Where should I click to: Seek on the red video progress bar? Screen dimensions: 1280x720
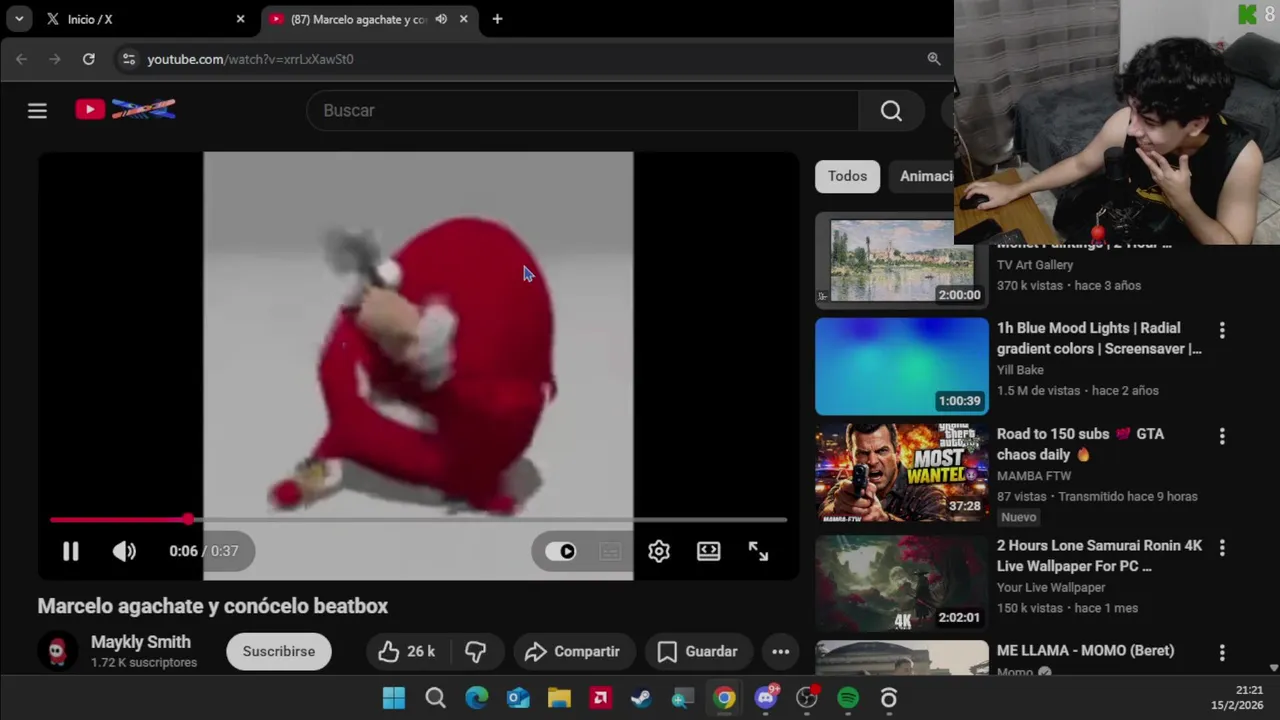(418, 520)
